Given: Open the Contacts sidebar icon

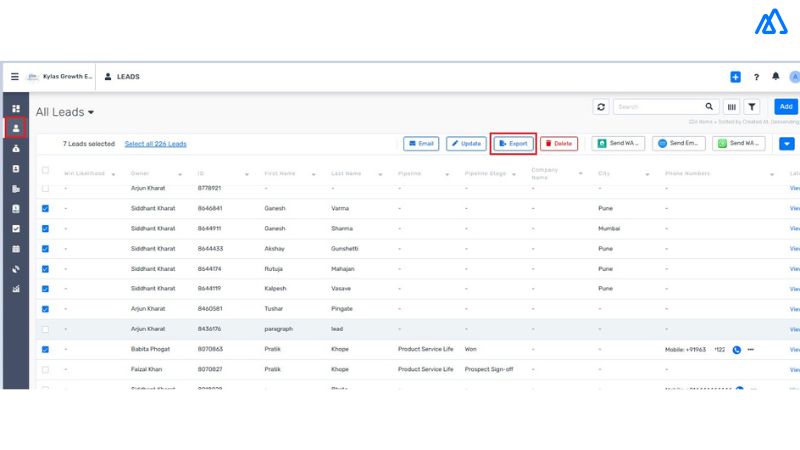Looking at the screenshot, I should pyautogui.click(x=16, y=168).
